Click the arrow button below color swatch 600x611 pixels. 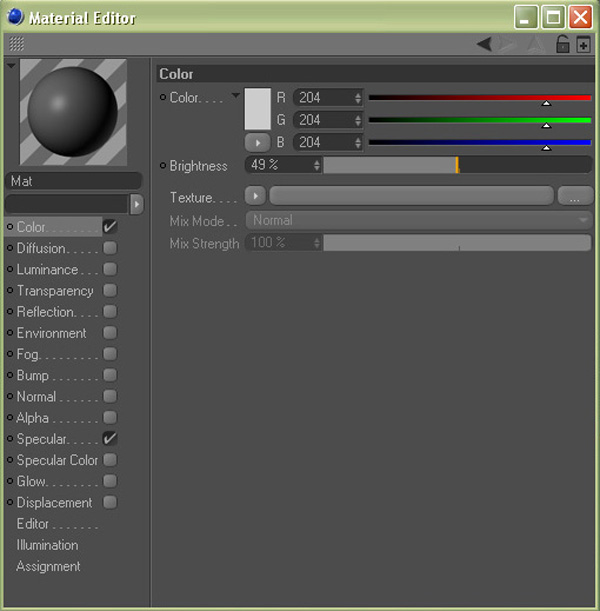(257, 142)
